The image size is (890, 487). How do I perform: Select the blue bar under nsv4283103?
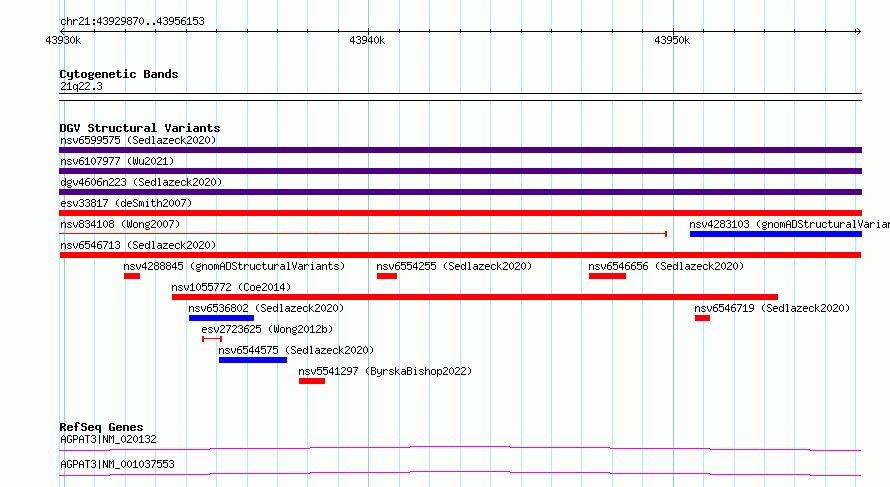tap(776, 234)
